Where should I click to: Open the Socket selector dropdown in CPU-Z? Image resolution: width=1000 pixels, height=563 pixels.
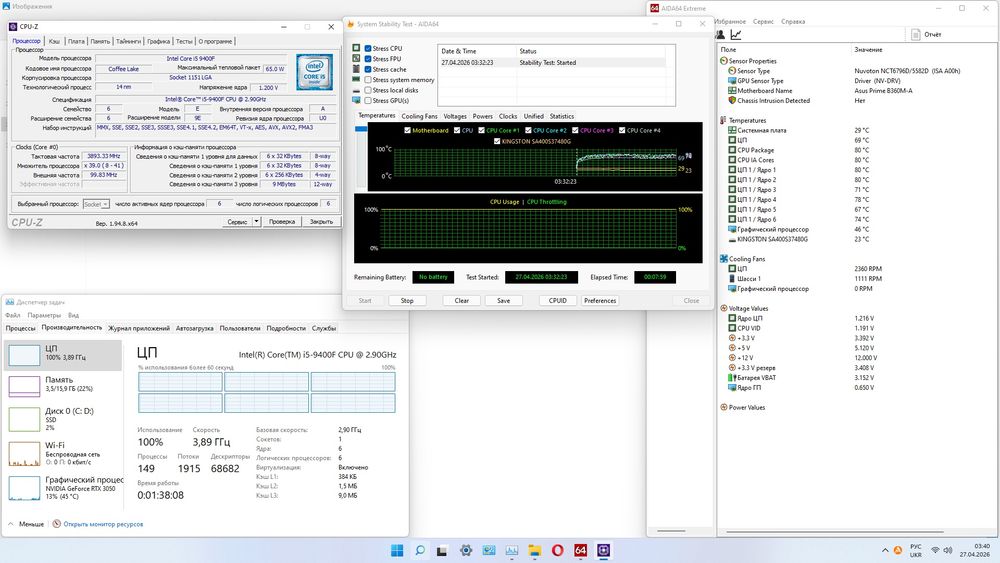click(x=96, y=204)
